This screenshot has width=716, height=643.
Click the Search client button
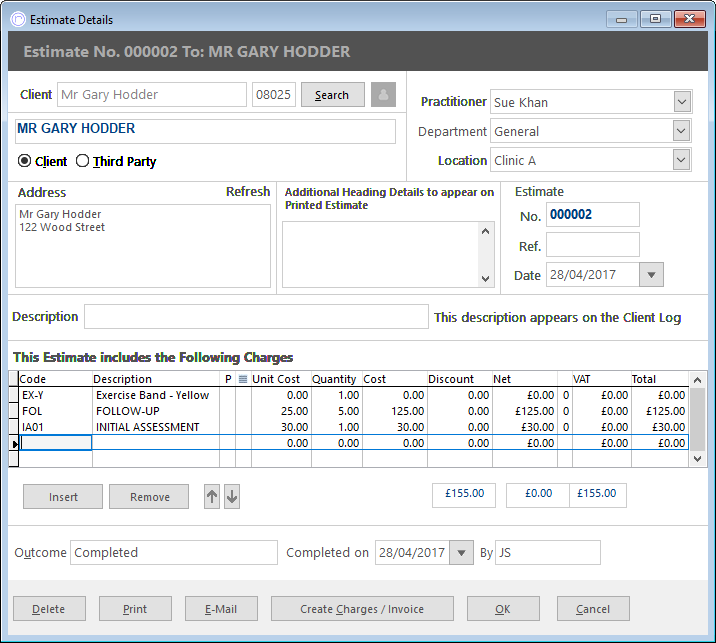click(x=332, y=95)
